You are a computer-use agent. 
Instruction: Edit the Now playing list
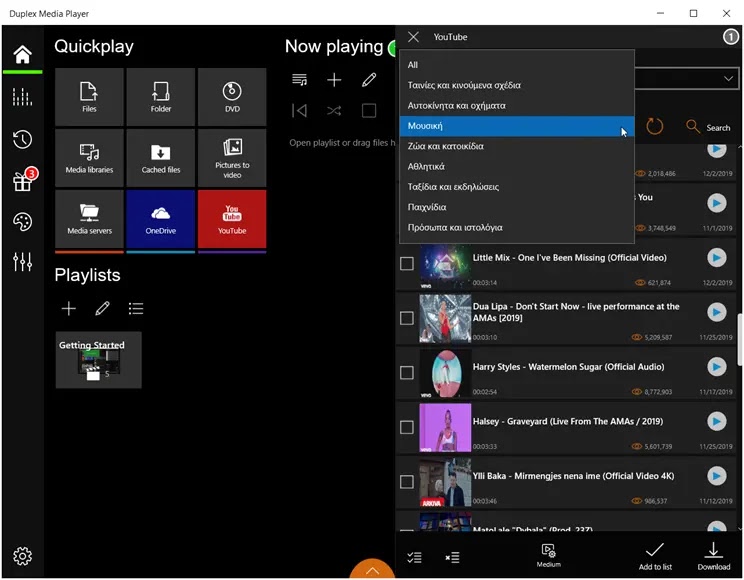coord(369,80)
